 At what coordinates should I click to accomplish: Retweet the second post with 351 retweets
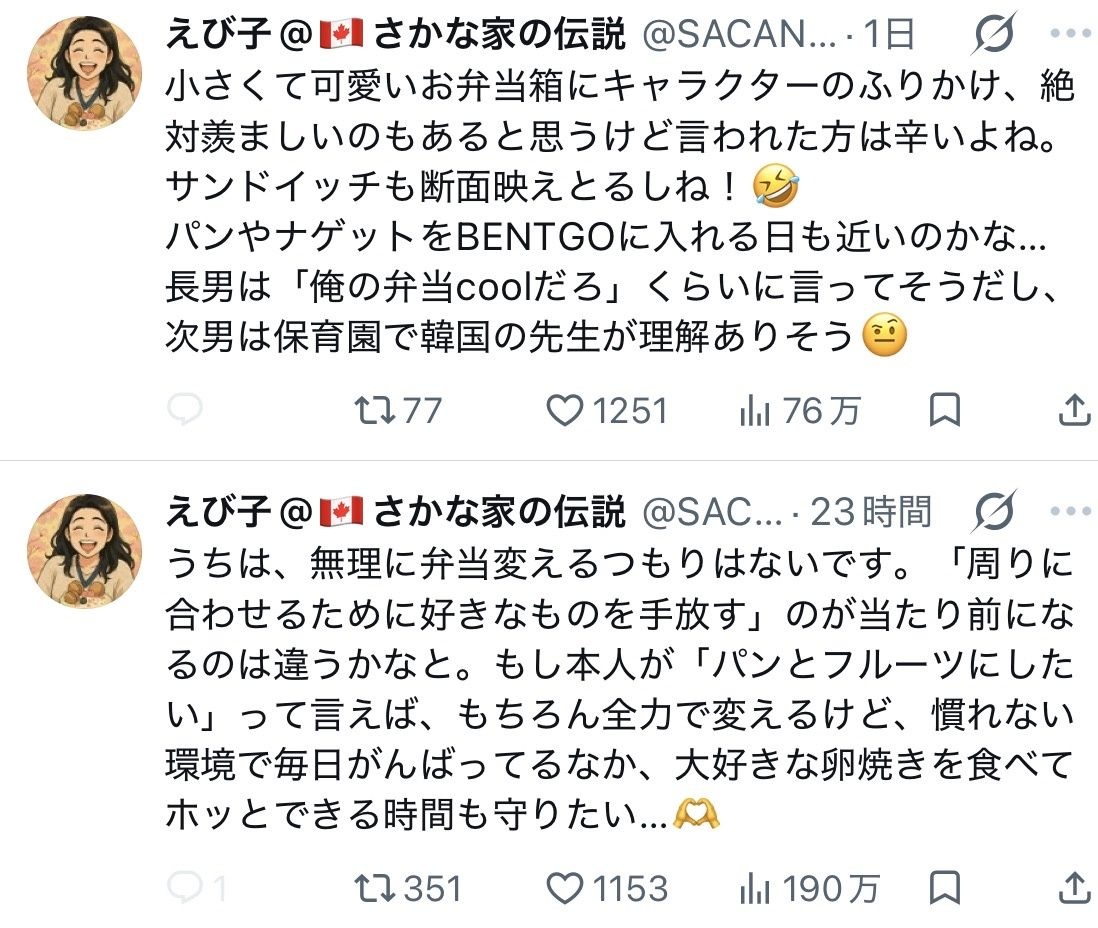tap(408, 889)
